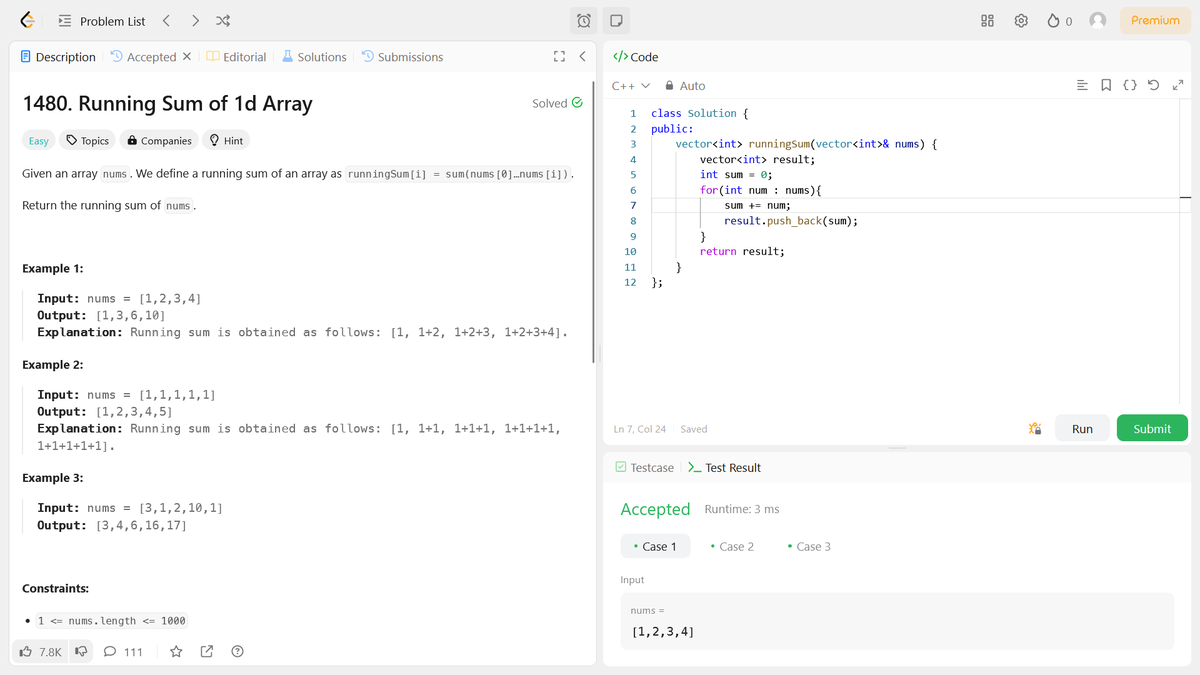Select Case 1 result
The width and height of the screenshot is (1200, 675).
(655, 546)
